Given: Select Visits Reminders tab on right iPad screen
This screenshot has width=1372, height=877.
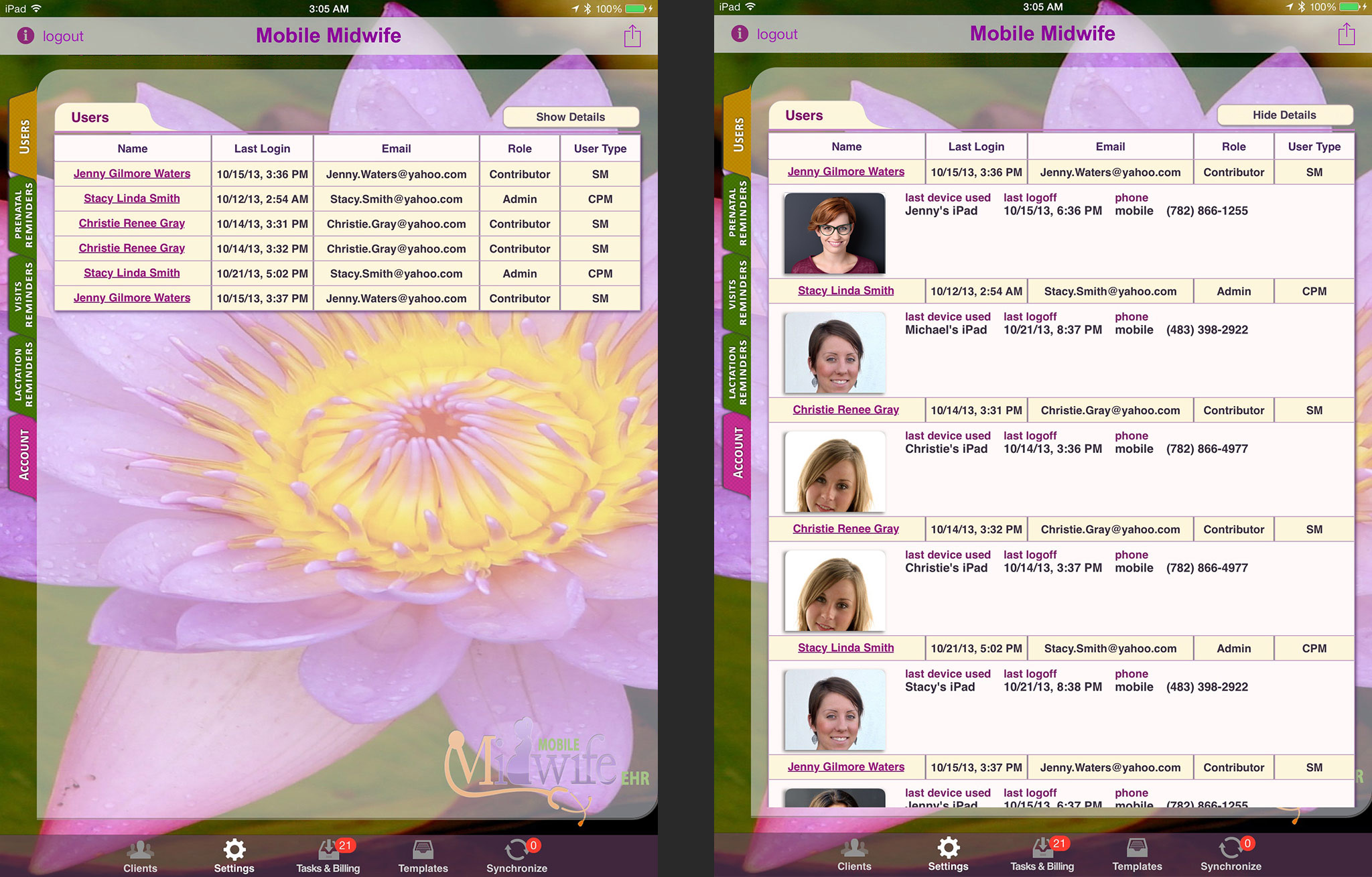Looking at the screenshot, I should click(x=738, y=292).
